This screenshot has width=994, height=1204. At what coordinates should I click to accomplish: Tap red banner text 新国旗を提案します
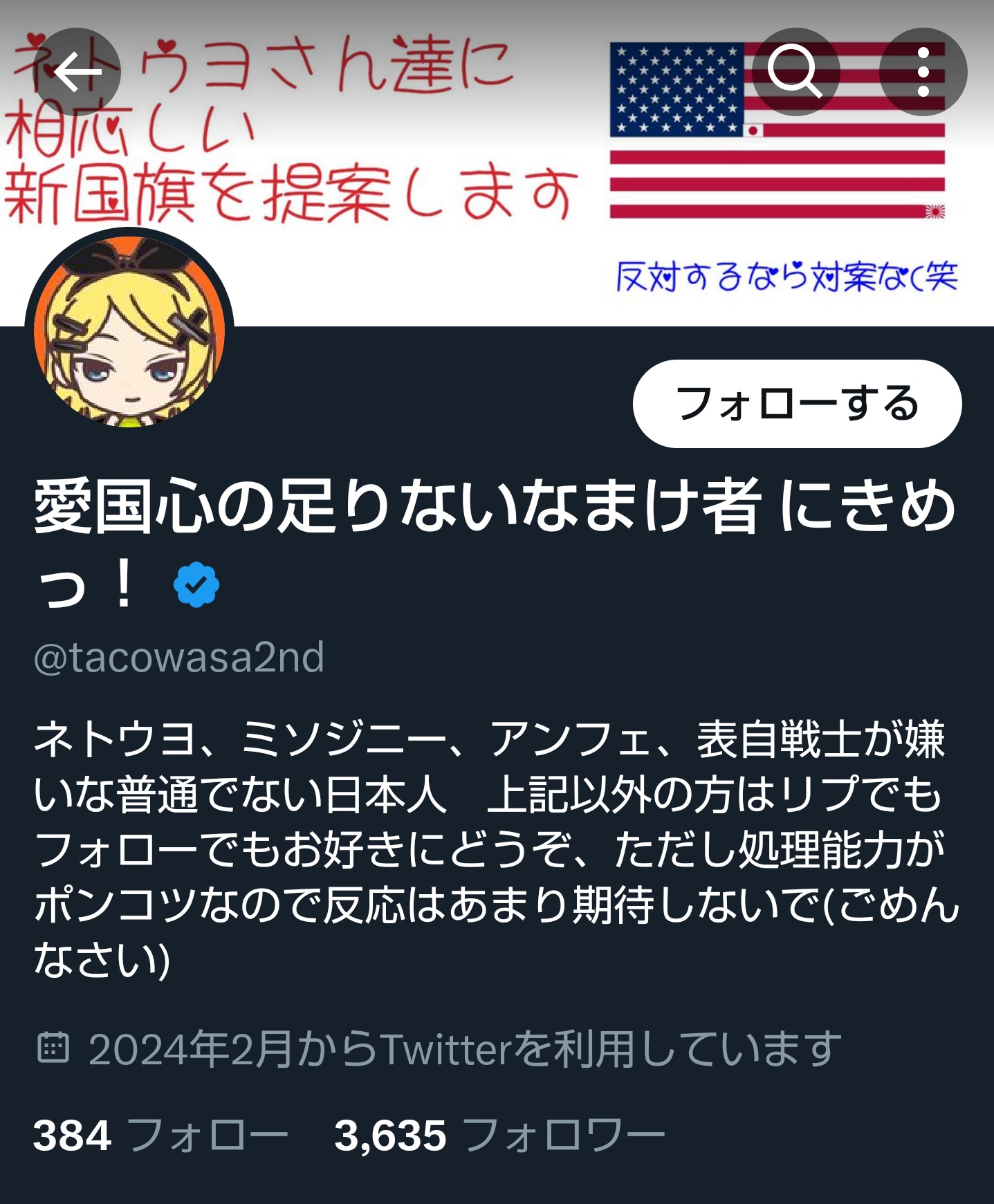289,194
